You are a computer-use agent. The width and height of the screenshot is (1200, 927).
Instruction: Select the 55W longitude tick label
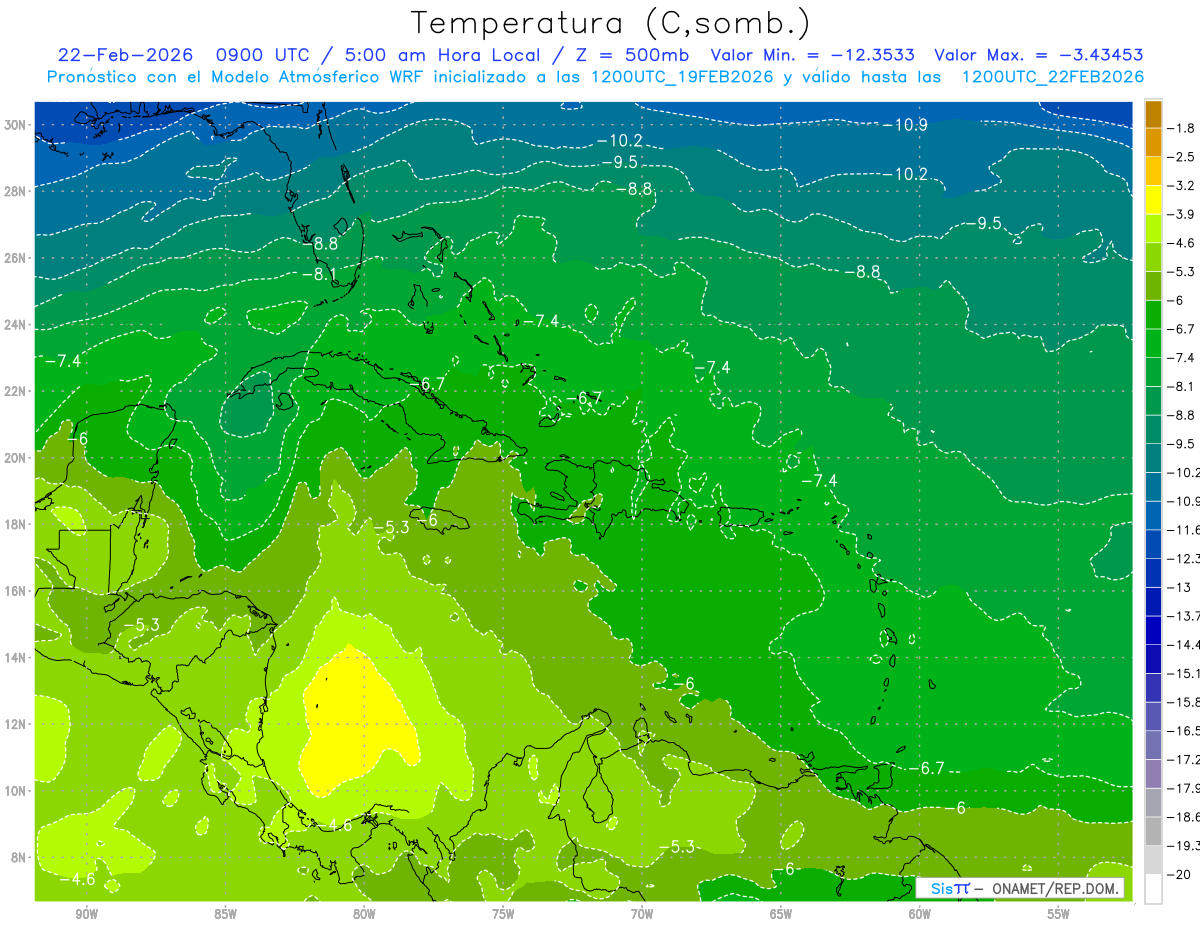tap(1058, 913)
